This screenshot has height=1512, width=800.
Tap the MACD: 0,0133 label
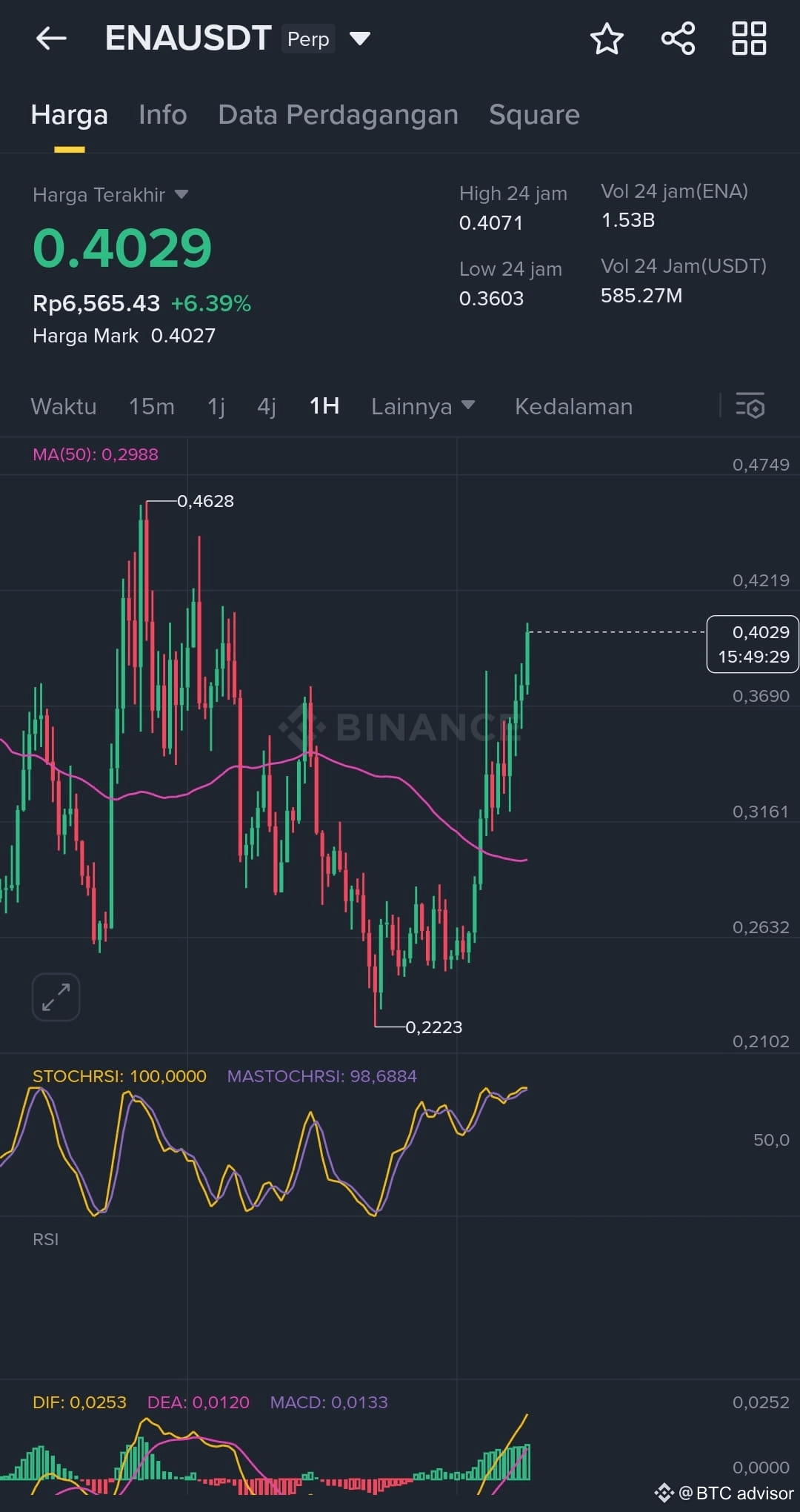click(x=329, y=1402)
